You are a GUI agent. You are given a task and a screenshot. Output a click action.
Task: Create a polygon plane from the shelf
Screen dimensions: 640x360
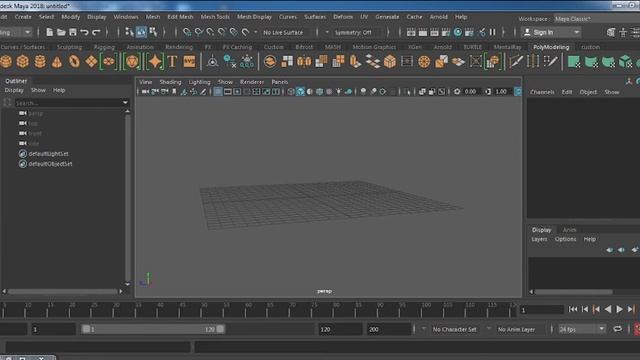pyautogui.click(x=91, y=62)
